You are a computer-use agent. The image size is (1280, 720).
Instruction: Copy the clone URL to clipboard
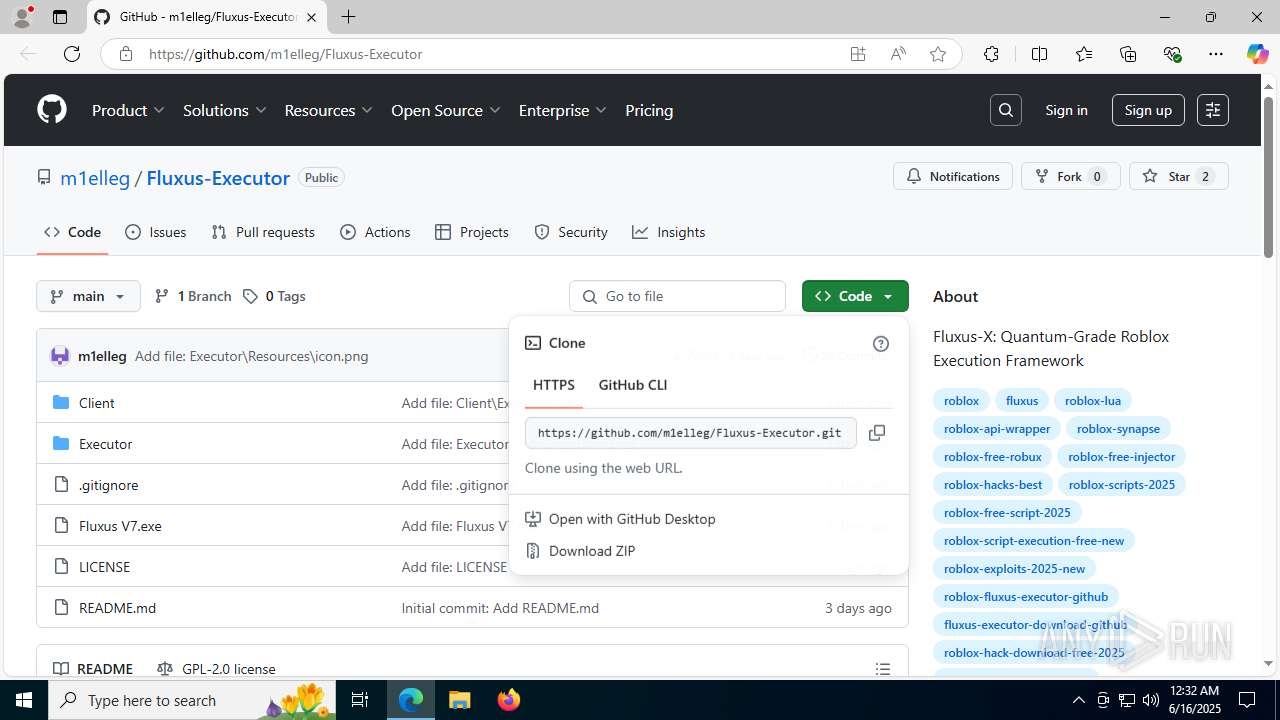[877, 433]
